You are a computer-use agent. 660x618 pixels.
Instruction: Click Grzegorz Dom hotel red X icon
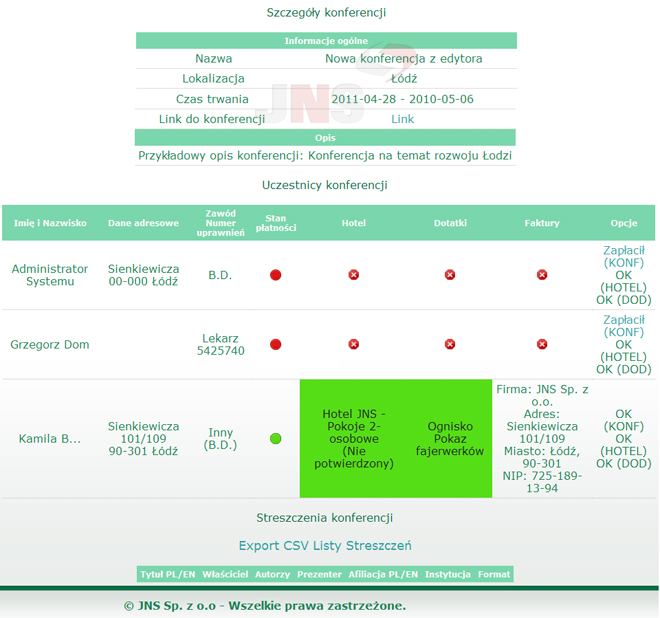353,344
